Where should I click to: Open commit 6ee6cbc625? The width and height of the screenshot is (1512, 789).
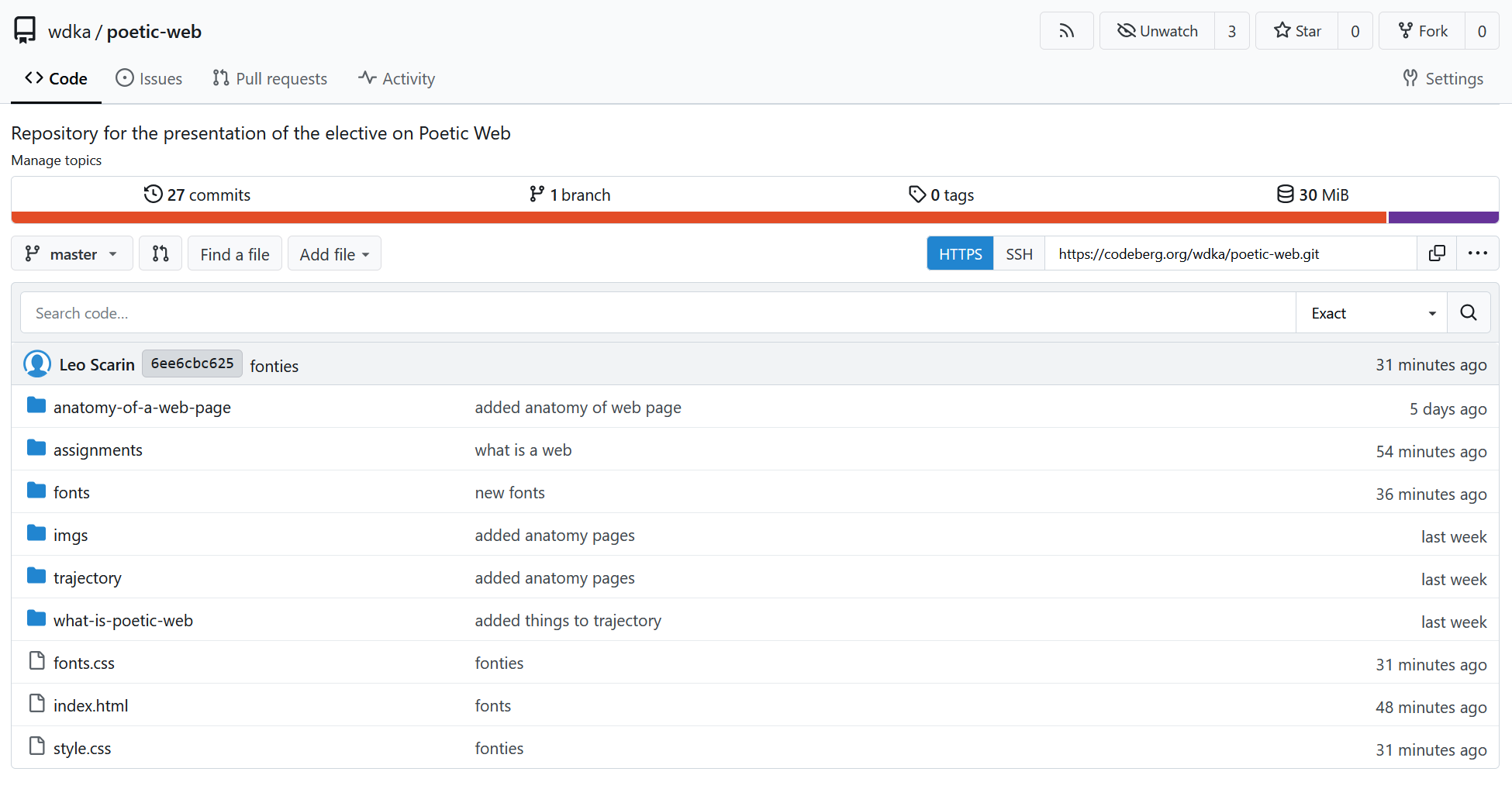(x=192, y=363)
